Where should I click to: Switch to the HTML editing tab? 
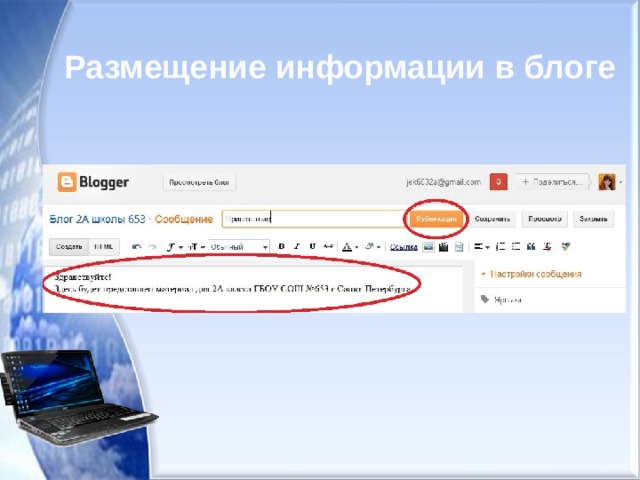coord(104,247)
